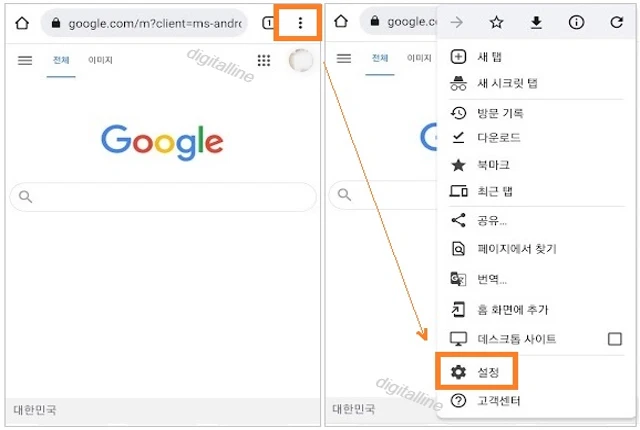Click the add to home screen icon

(458, 310)
